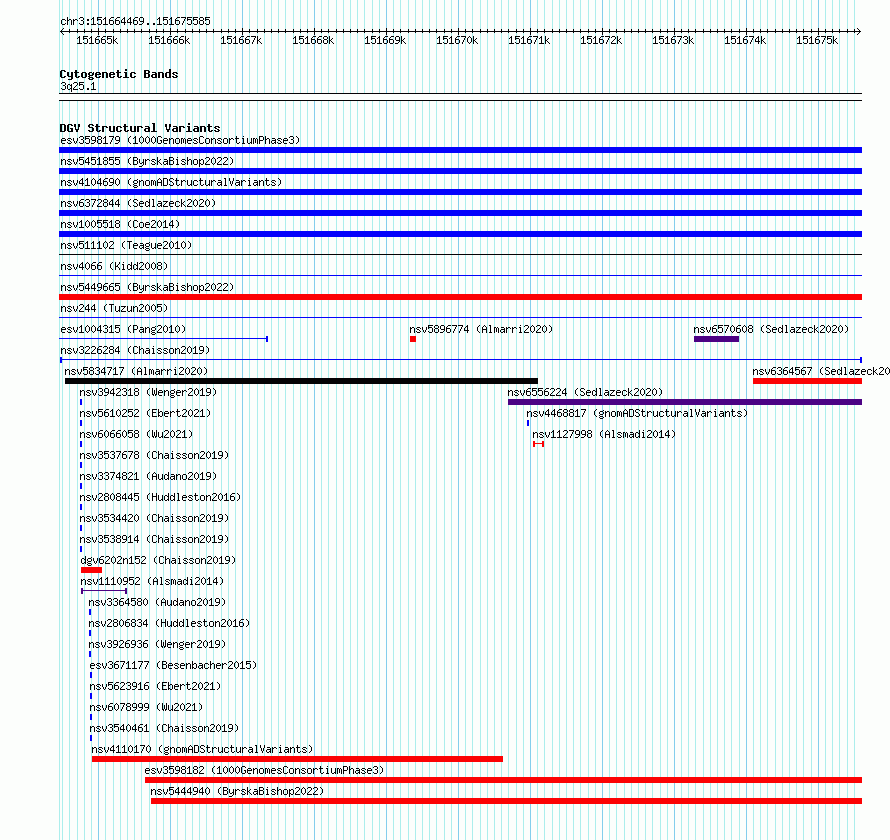Select the chr3:151664469..151675585 region label
890x840 pixels.
(x=135, y=22)
